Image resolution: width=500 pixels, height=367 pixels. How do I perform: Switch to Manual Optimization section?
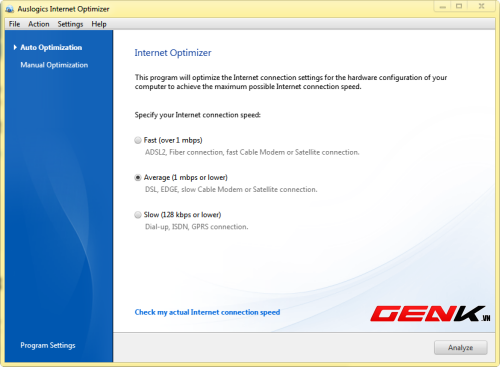(x=54, y=65)
